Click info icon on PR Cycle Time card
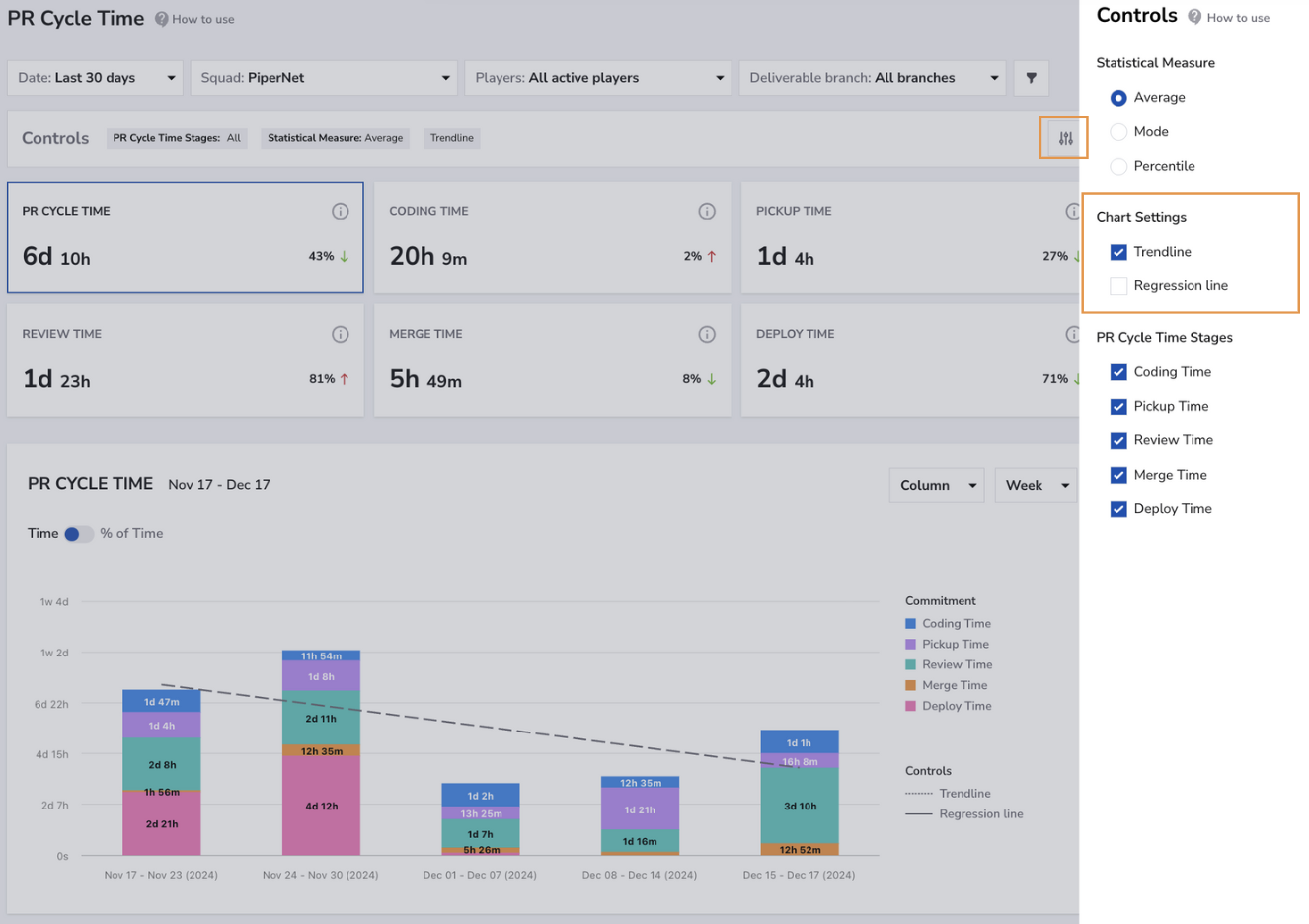The width and height of the screenshot is (1309, 924). click(341, 211)
